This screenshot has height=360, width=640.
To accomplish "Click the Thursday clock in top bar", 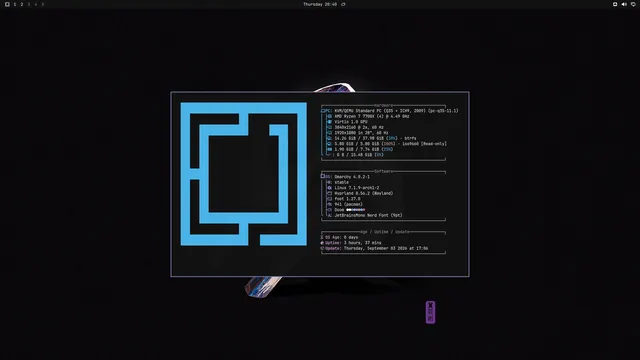I will [320, 4].
